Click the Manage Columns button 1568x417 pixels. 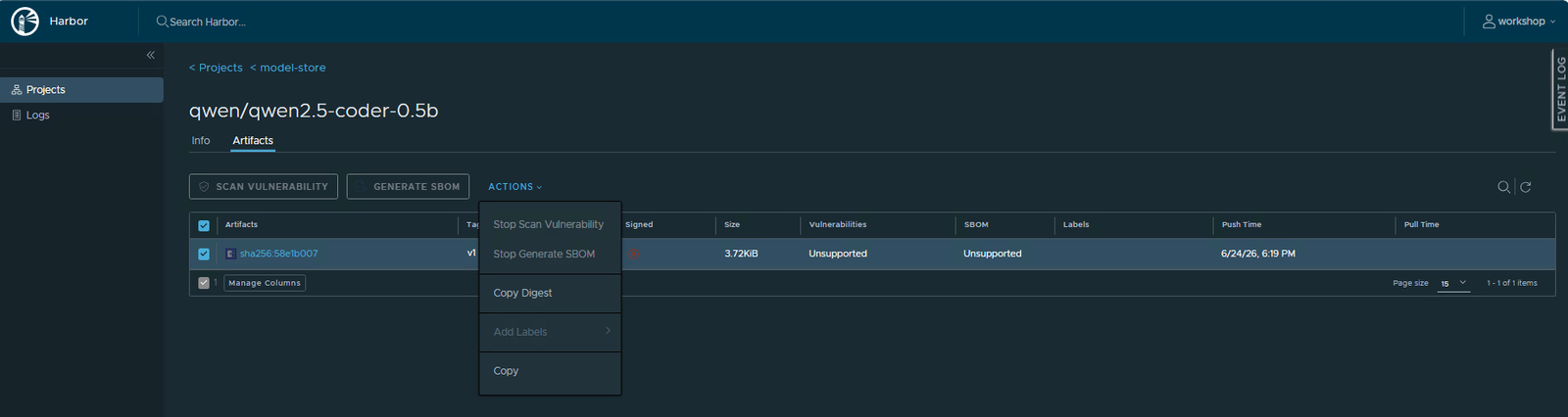coord(265,283)
